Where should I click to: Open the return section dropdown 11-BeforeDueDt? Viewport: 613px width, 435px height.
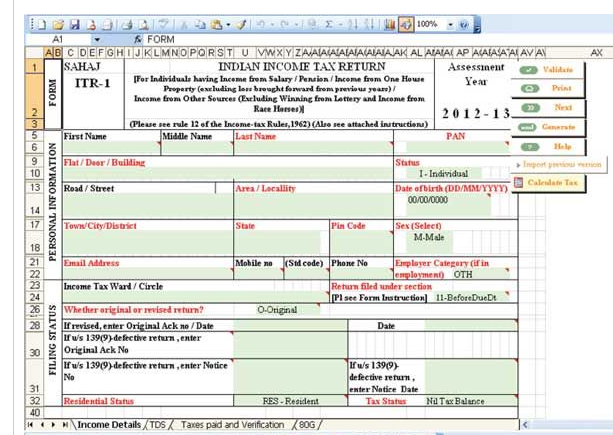[471, 297]
